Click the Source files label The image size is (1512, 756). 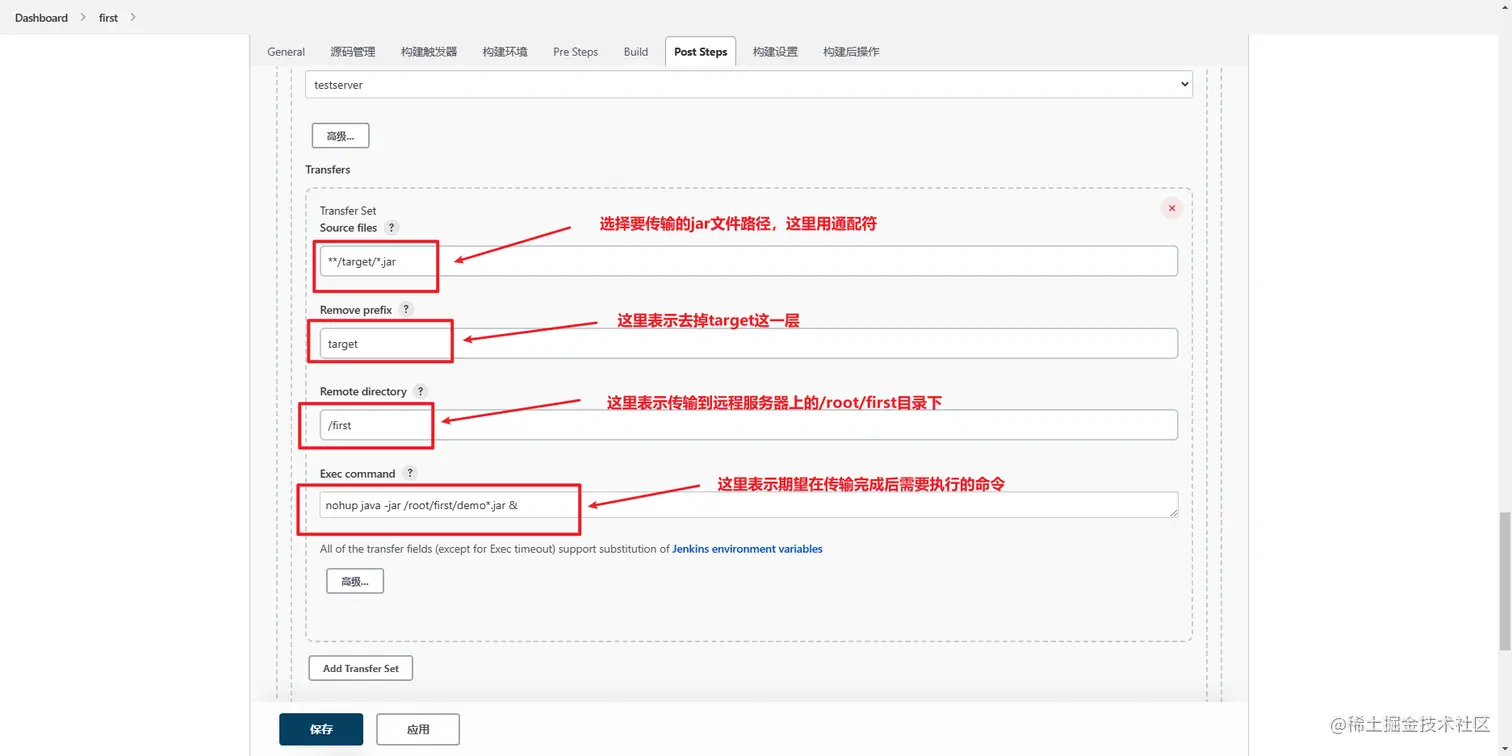(349, 228)
